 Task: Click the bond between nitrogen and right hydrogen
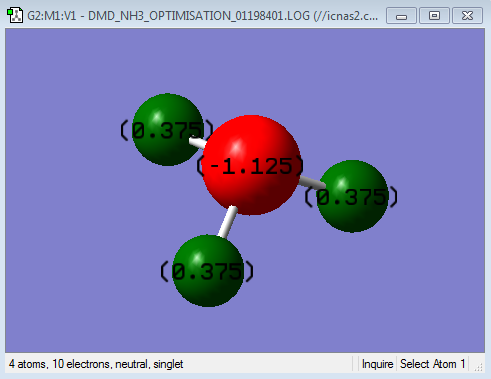coord(312,182)
